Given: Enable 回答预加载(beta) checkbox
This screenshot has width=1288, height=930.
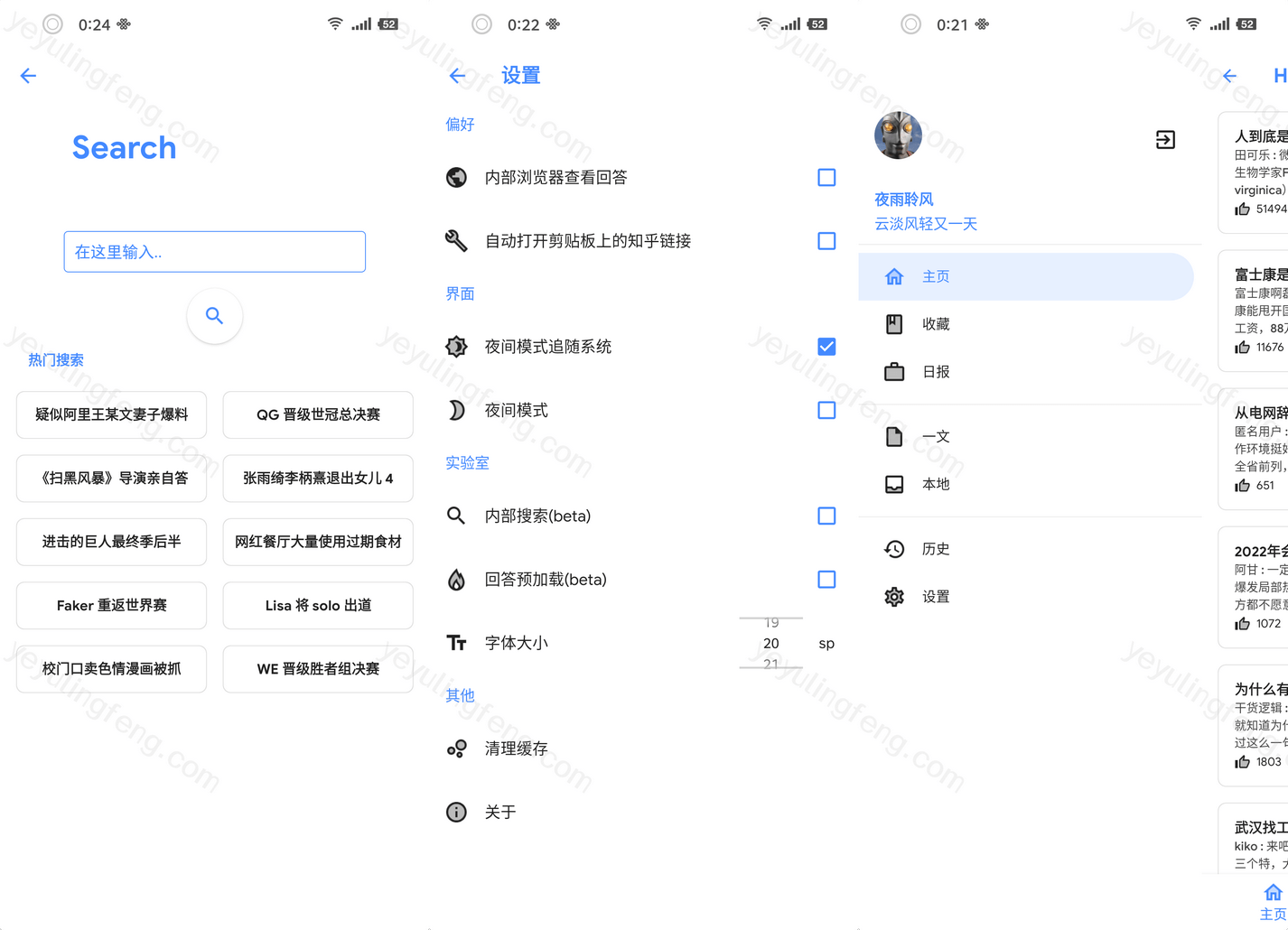Looking at the screenshot, I should 826,580.
